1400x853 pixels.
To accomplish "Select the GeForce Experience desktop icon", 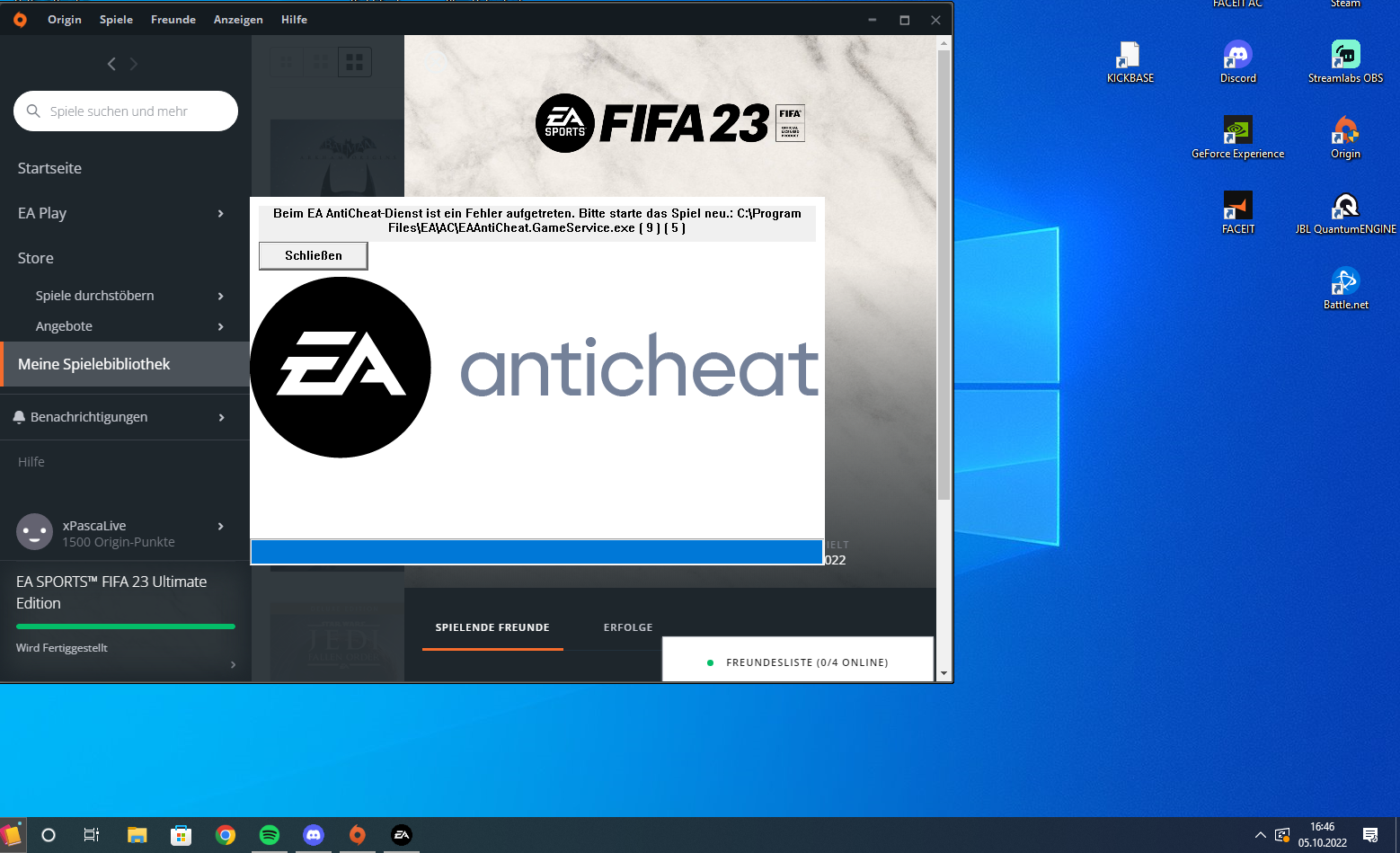I will click(x=1238, y=138).
